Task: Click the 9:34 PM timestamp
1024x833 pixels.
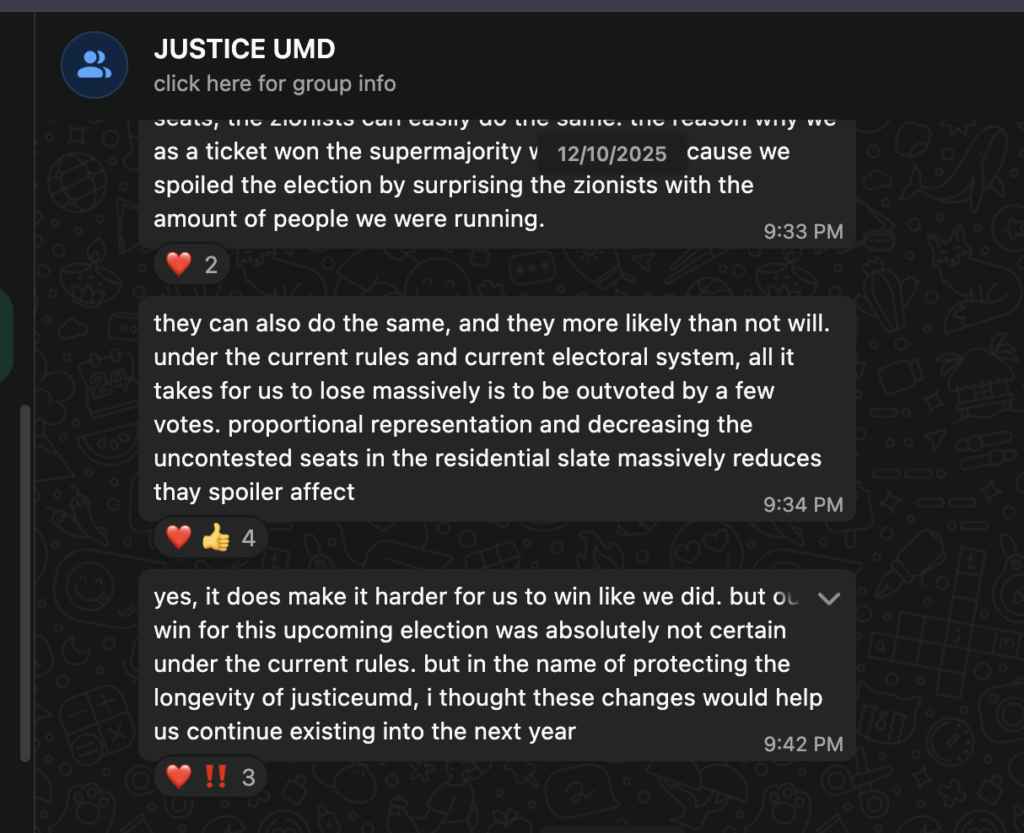Action: tap(803, 505)
